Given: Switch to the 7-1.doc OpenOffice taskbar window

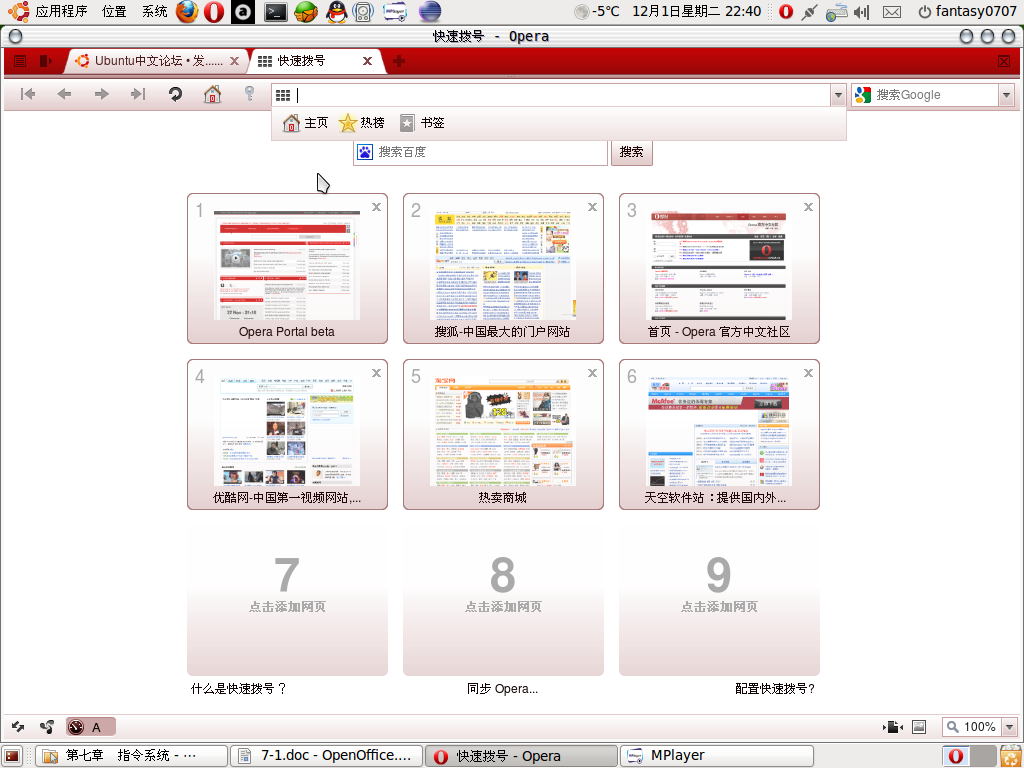Looking at the screenshot, I should tap(325, 756).
